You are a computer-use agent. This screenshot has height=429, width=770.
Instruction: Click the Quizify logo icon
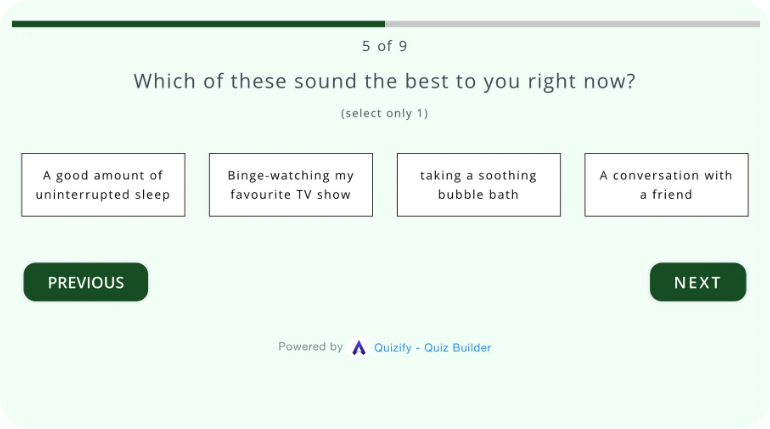[359, 348]
